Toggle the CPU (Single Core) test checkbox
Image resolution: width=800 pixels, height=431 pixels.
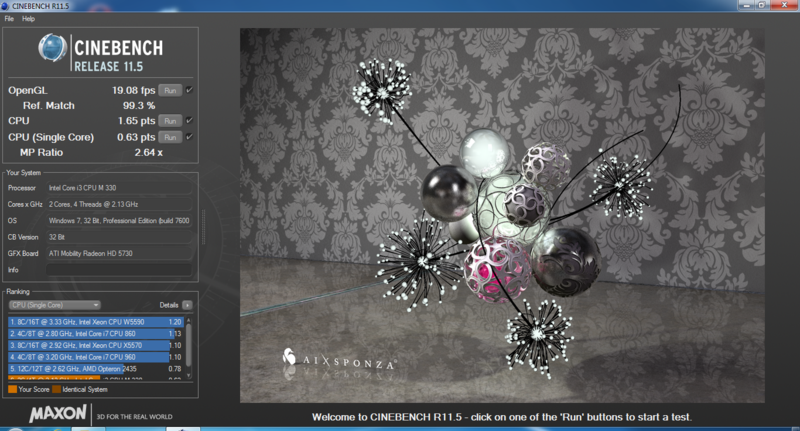click(x=189, y=137)
